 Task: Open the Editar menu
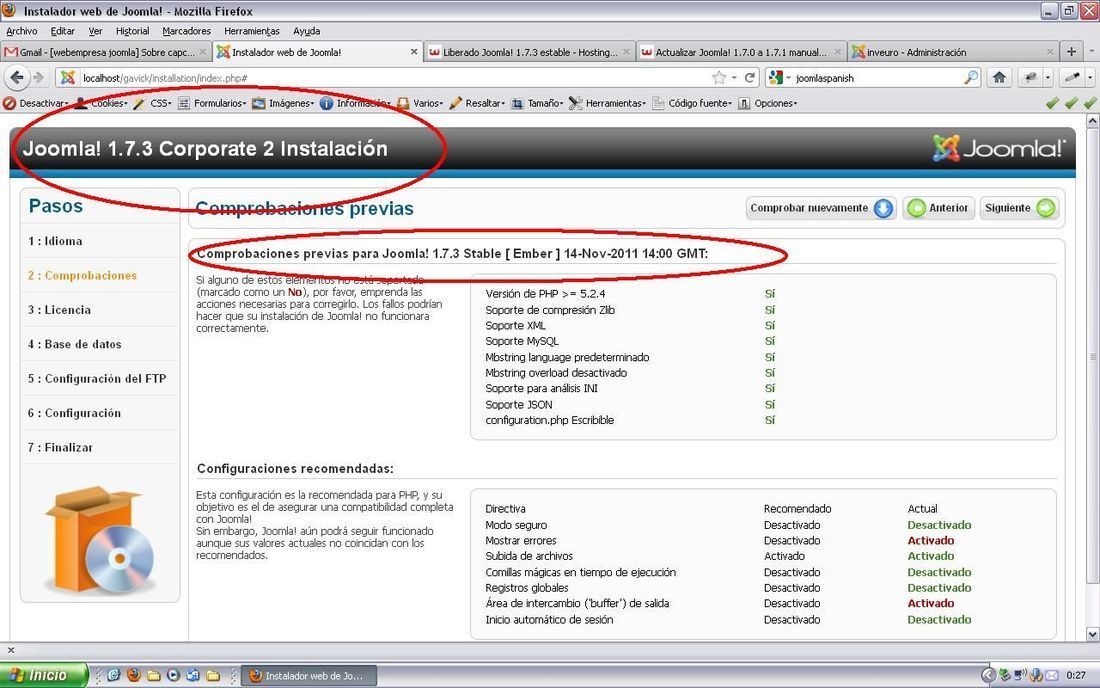click(x=62, y=31)
